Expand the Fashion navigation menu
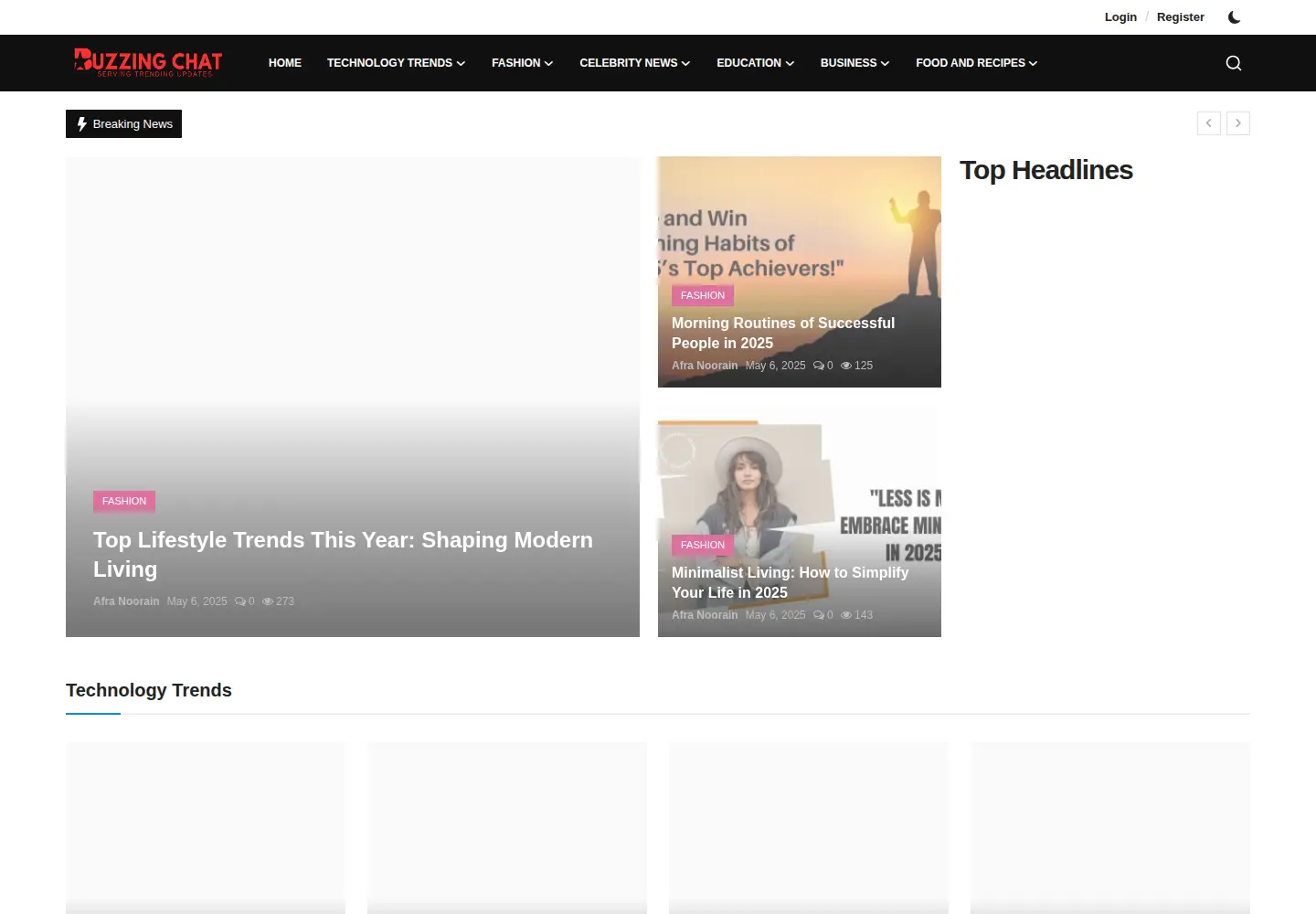 (x=523, y=63)
